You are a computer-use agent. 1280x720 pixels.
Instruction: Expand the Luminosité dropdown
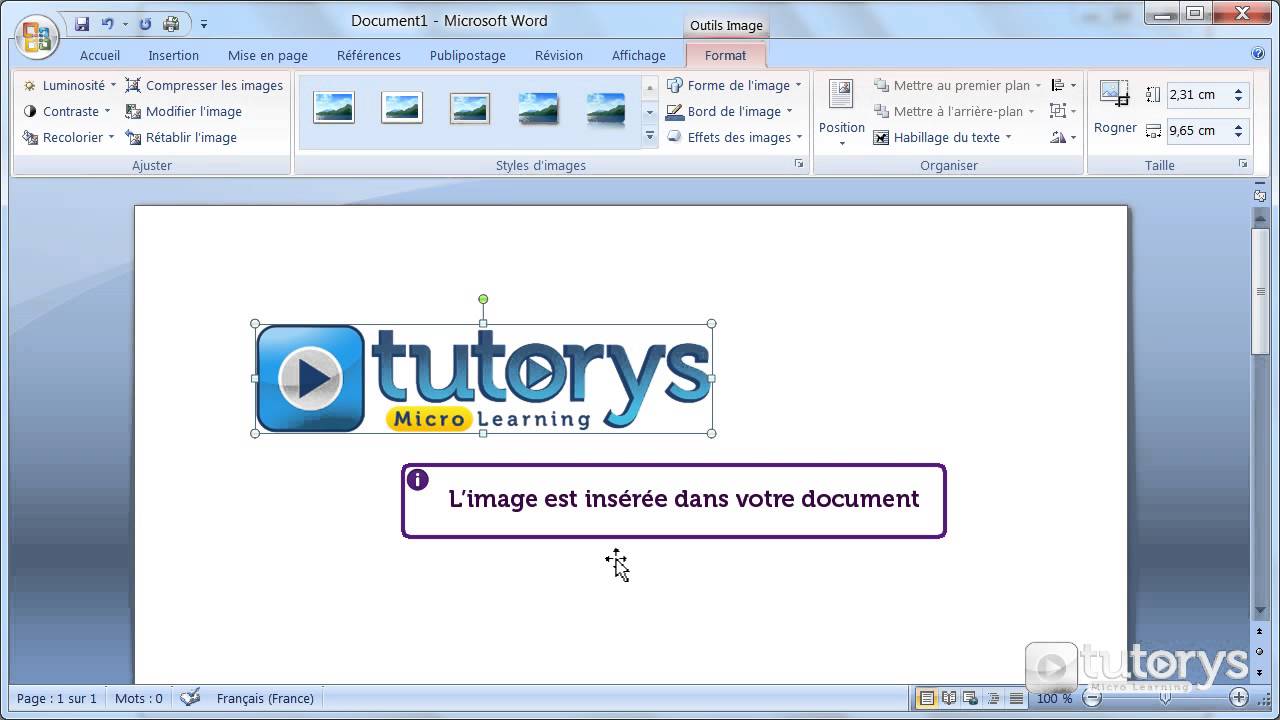point(69,86)
